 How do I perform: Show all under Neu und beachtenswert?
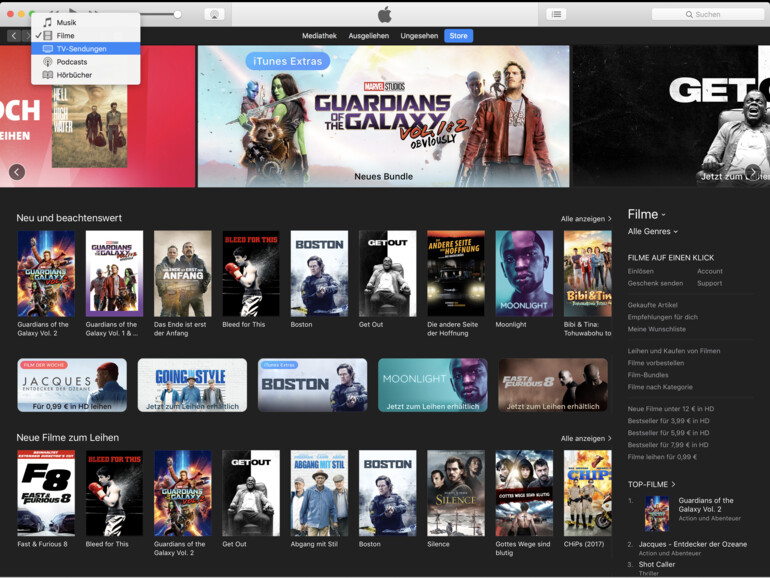(x=586, y=219)
